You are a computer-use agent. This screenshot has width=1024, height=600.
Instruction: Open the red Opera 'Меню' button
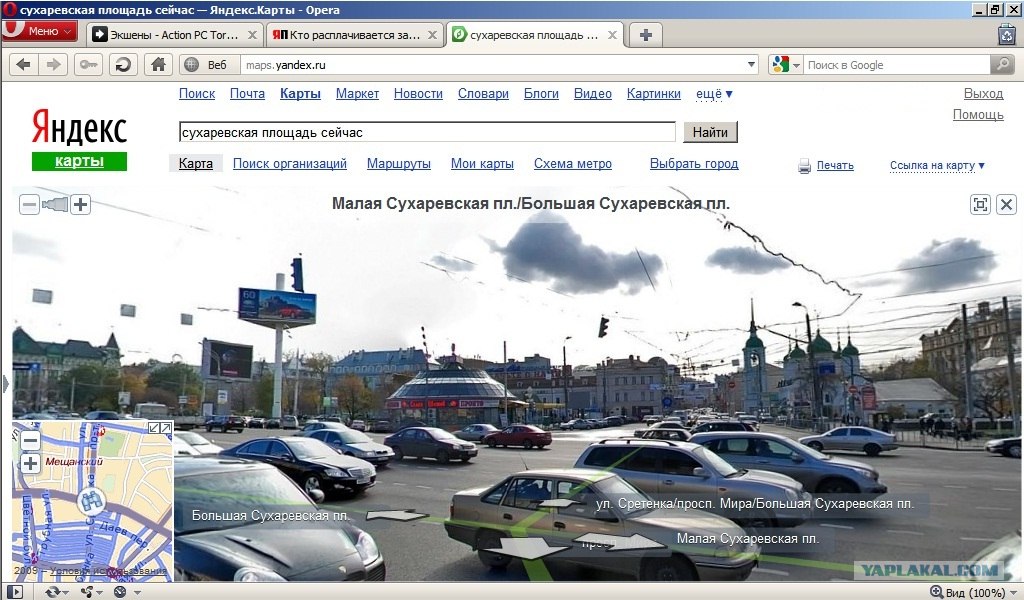(x=40, y=31)
